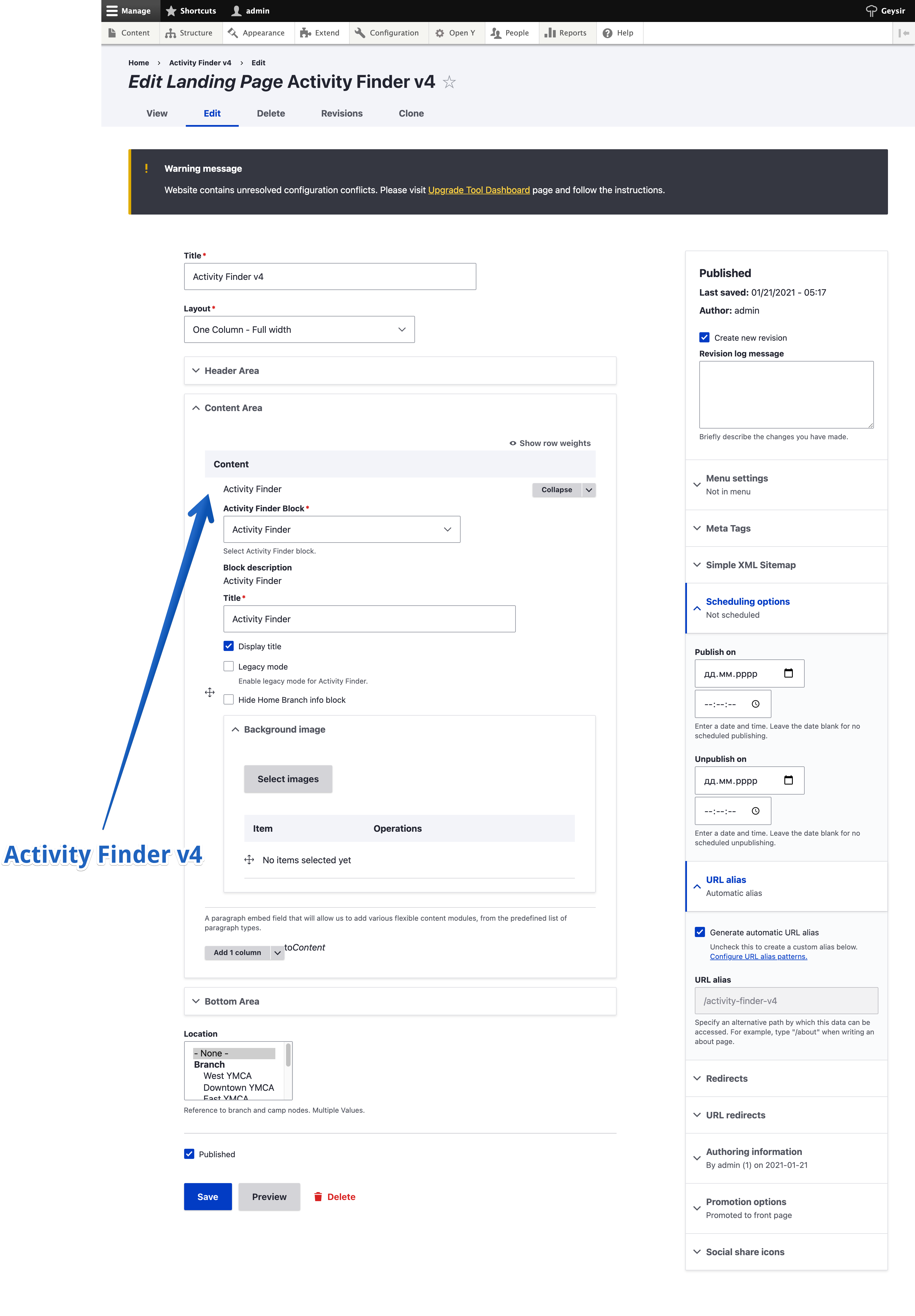Image resolution: width=915 pixels, height=1316 pixels.
Task: Click the Shortcuts star icon
Action: click(171, 11)
